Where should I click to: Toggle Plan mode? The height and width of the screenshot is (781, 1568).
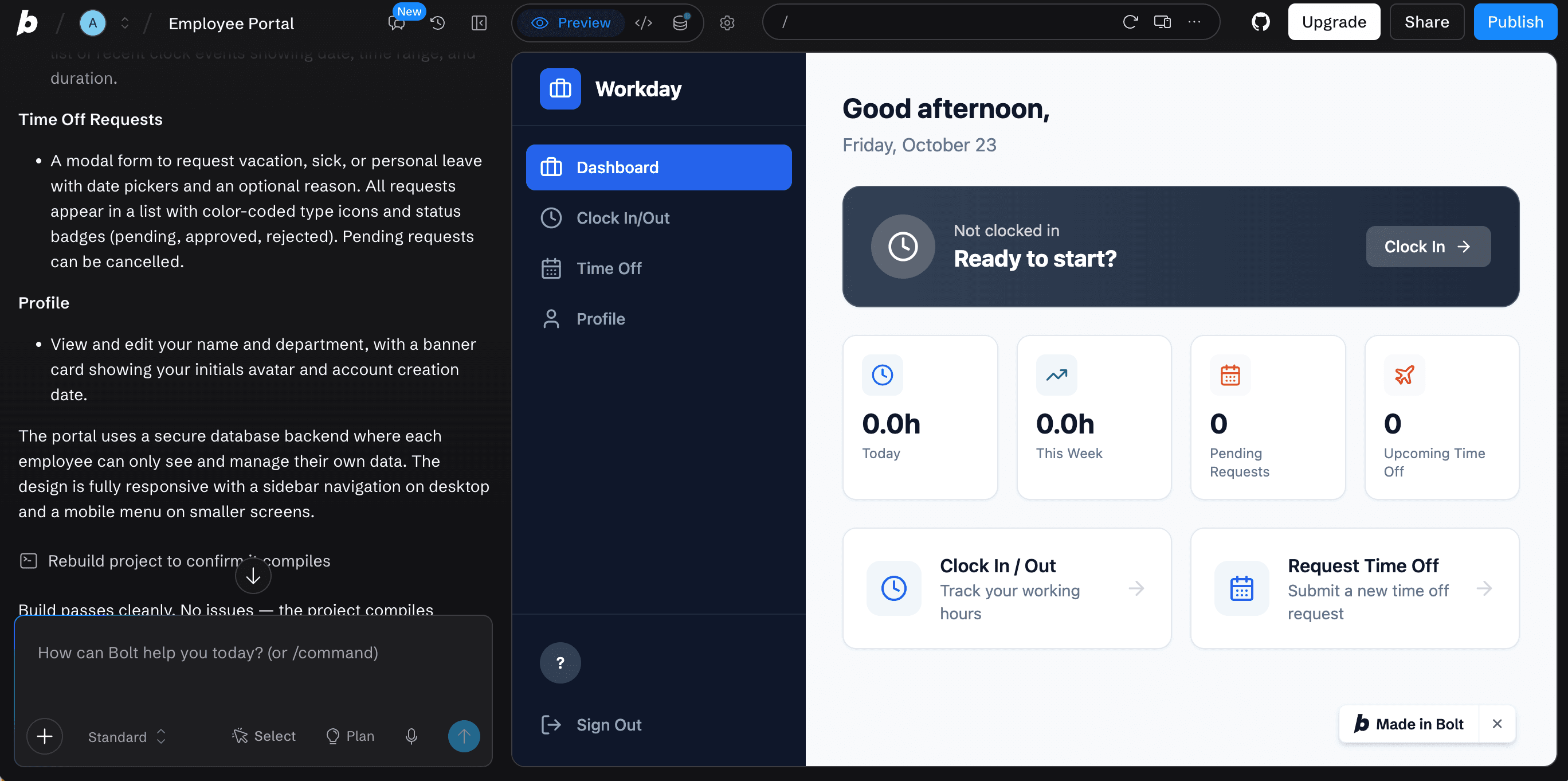pyautogui.click(x=351, y=736)
